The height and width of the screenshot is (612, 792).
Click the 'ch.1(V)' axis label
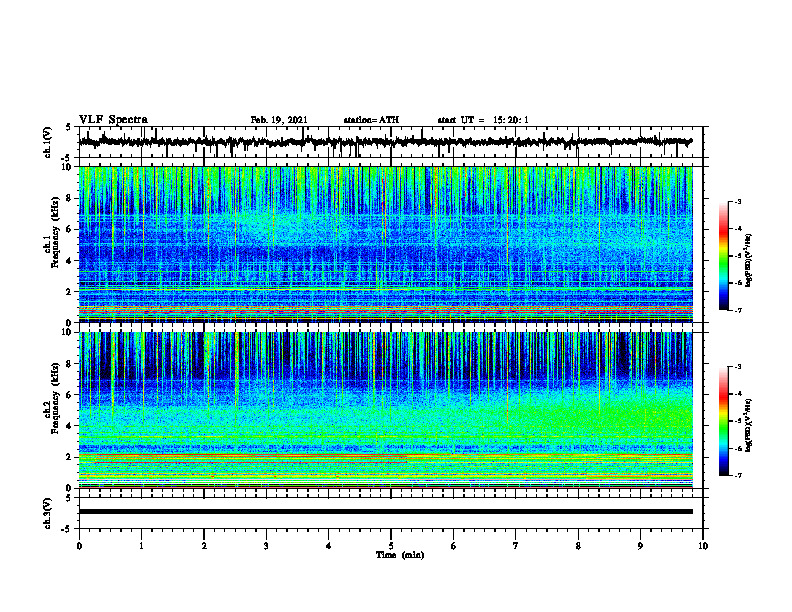(x=47, y=142)
